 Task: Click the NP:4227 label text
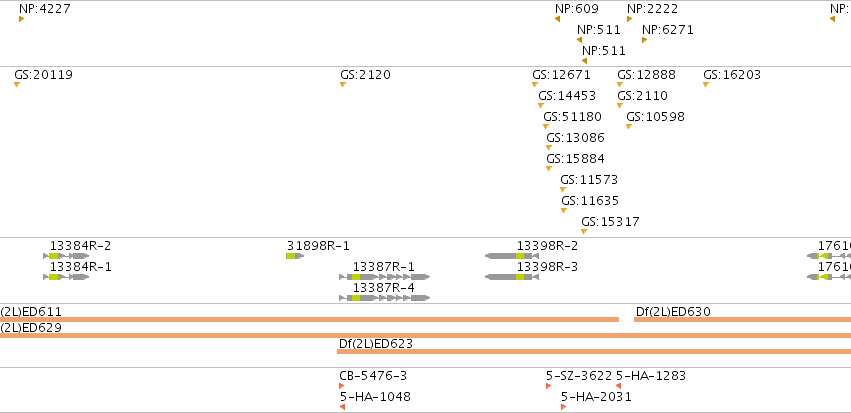click(45, 9)
